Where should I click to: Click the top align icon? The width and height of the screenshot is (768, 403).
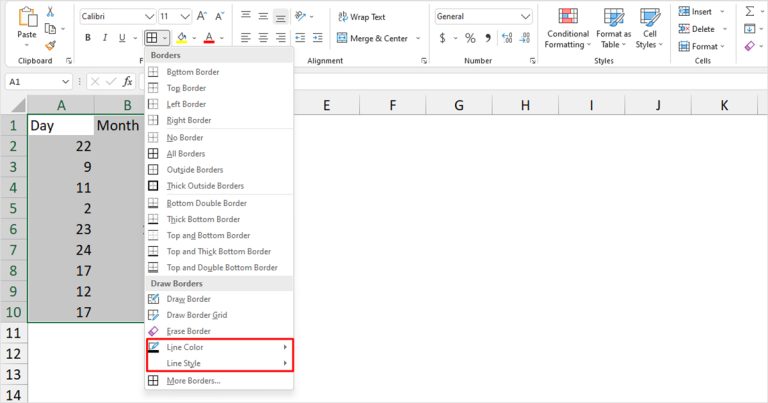(x=246, y=16)
